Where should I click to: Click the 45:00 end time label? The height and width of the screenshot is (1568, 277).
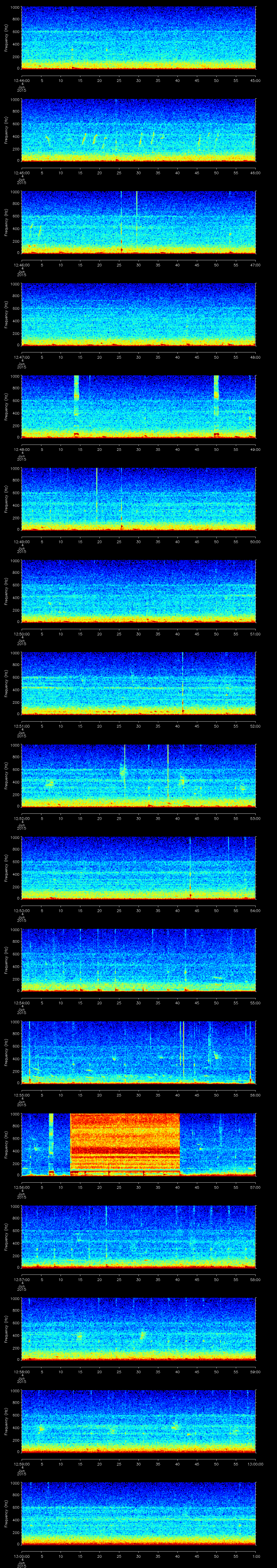[x=256, y=80]
